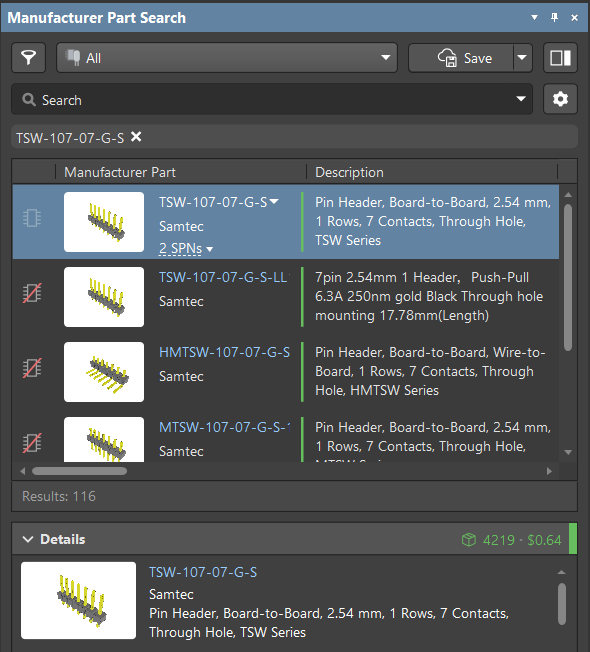590x652 pixels.
Task: Open search settings gear
Action: [x=560, y=99]
